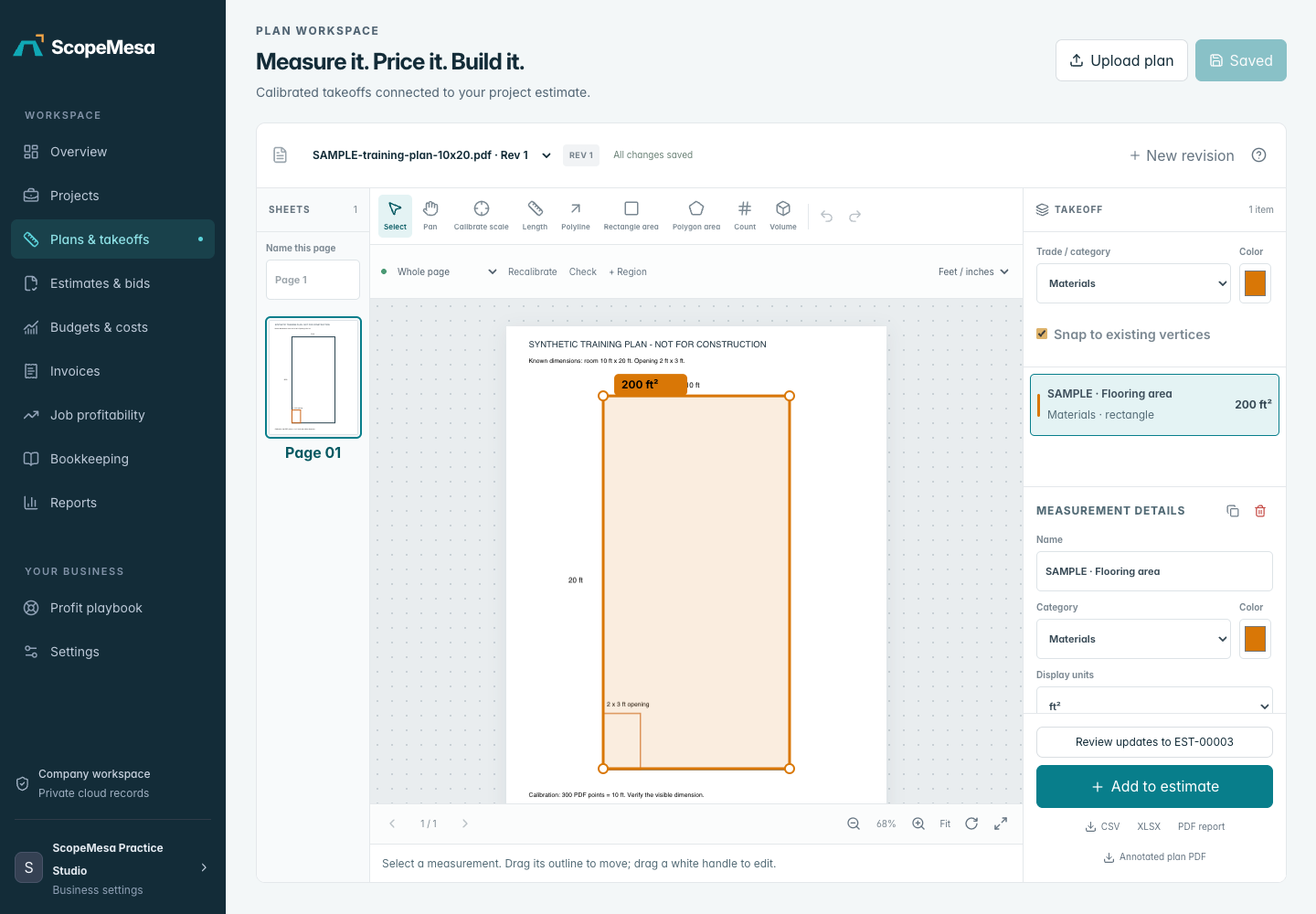The height and width of the screenshot is (914, 1316).
Task: Select the Rectangle area tool
Action: [x=631, y=216]
